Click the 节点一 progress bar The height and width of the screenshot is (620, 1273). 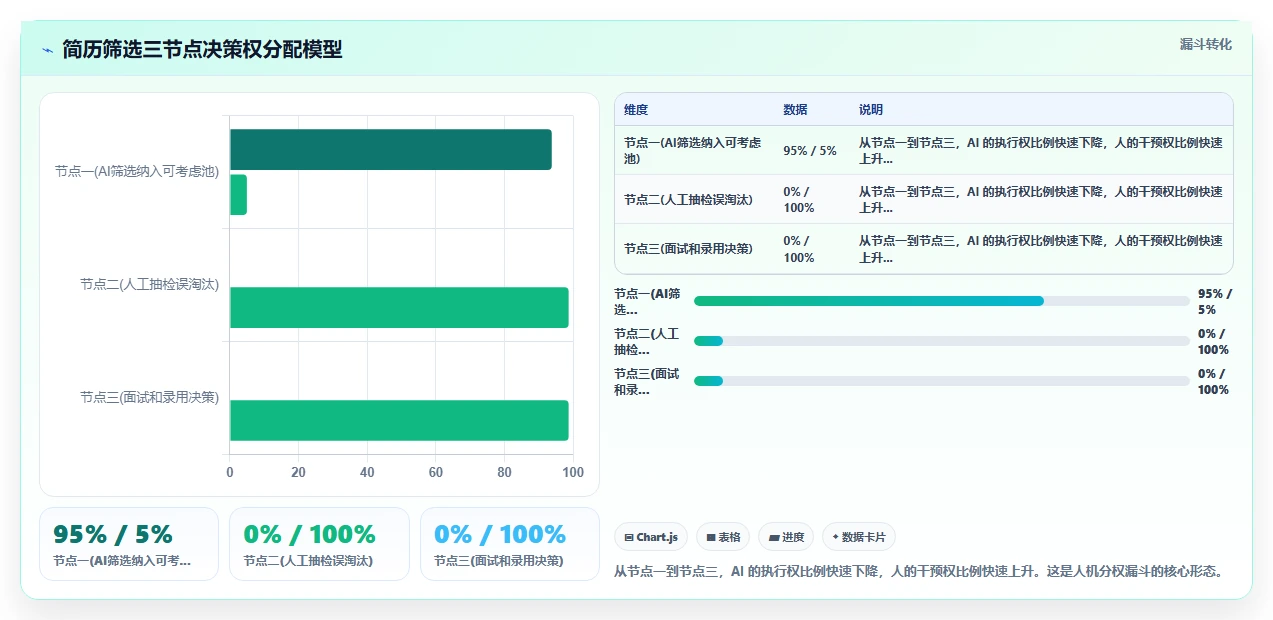(942, 301)
